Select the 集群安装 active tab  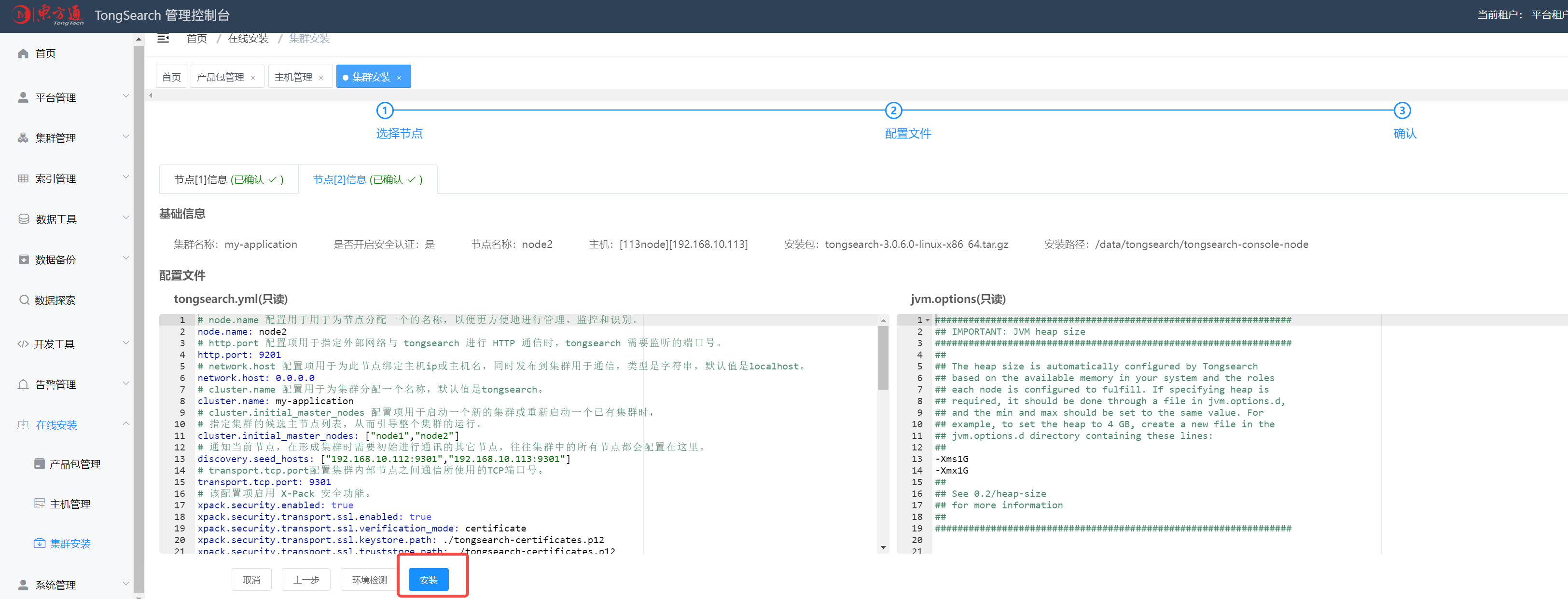[373, 77]
